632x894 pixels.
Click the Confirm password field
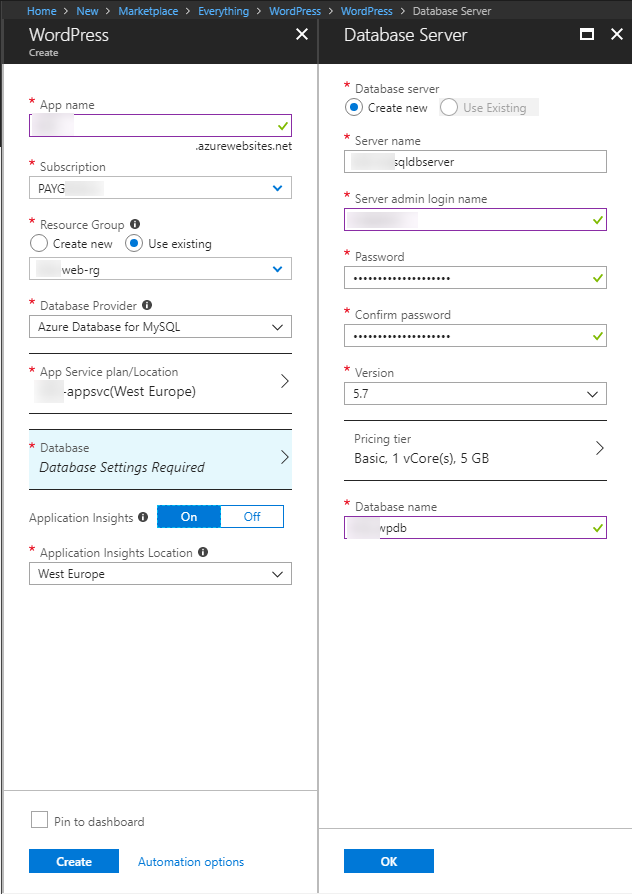(x=475, y=336)
